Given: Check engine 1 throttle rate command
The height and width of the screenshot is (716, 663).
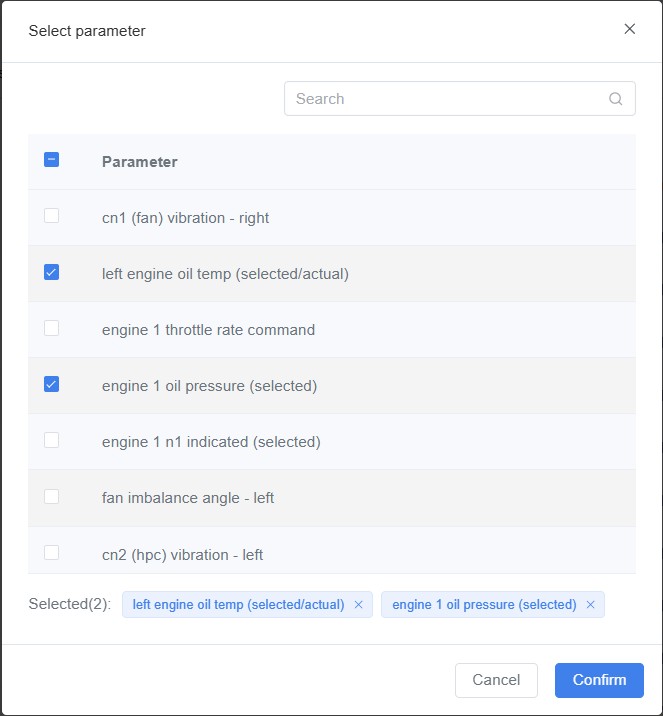Looking at the screenshot, I should [x=52, y=328].
